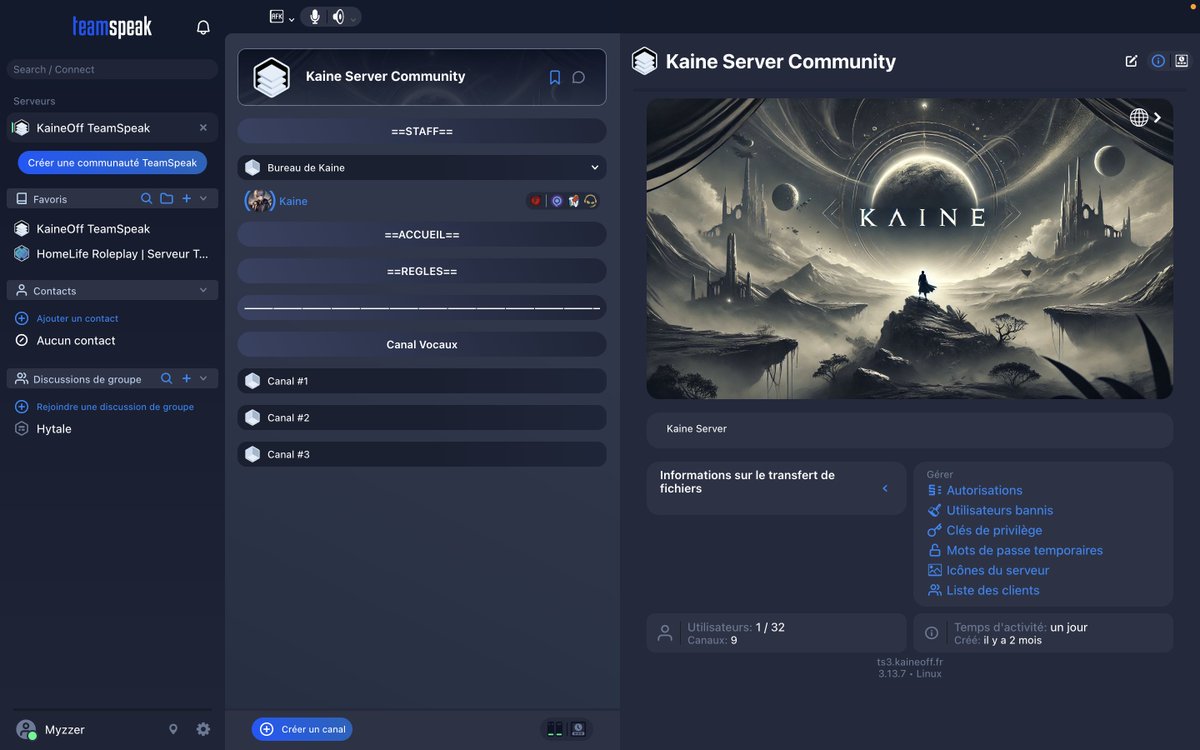
Task: Open the location pin icon
Action: pyautogui.click(x=173, y=730)
